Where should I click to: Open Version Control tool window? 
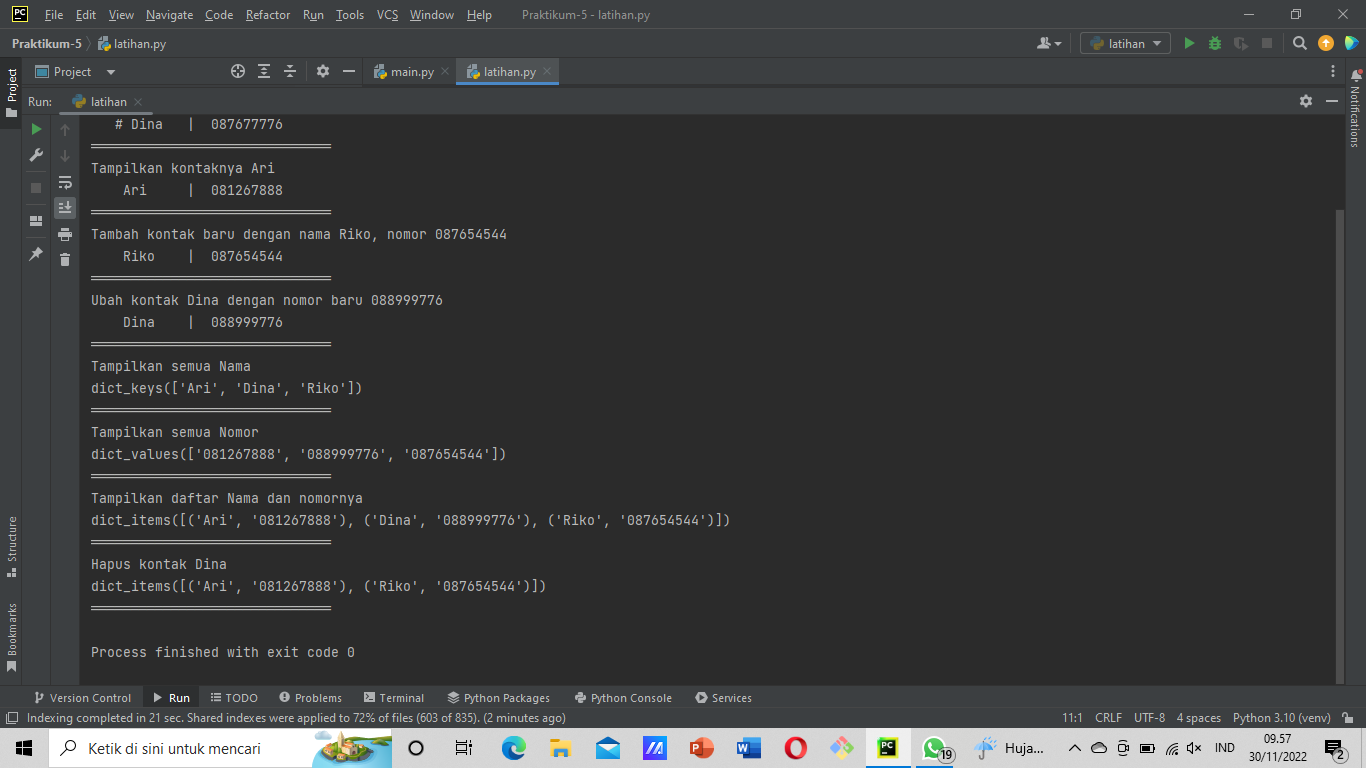coord(82,698)
